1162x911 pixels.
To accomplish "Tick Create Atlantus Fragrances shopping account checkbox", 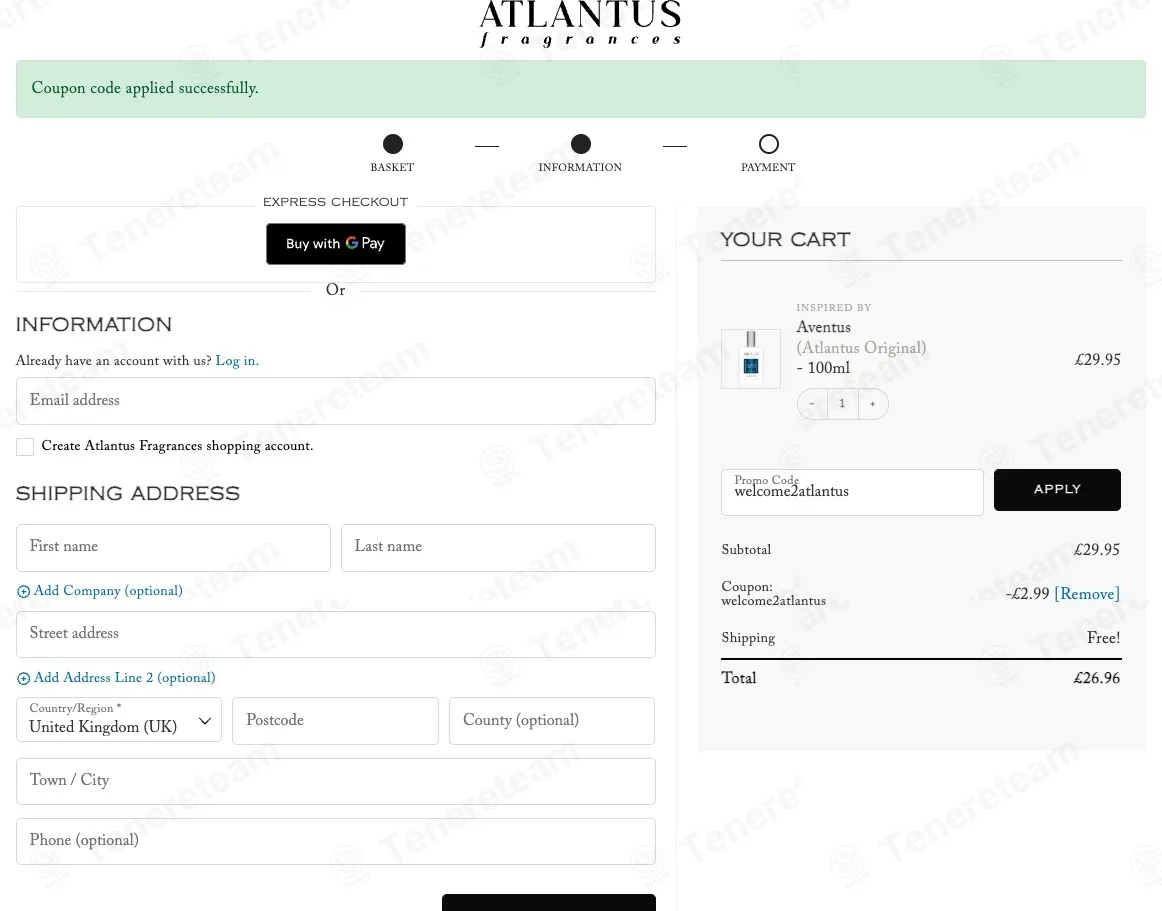I will 25,446.
